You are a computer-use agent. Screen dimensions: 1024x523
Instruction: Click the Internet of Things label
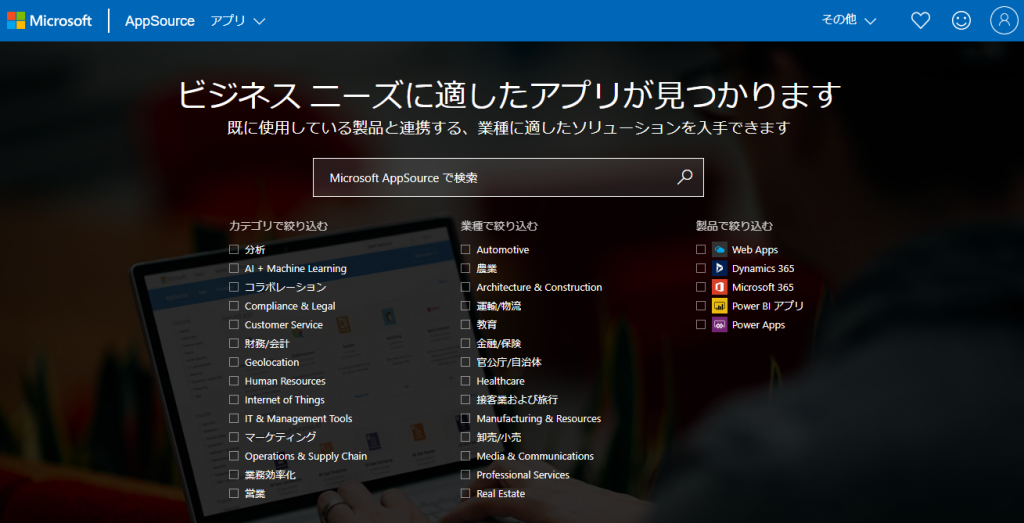click(284, 400)
